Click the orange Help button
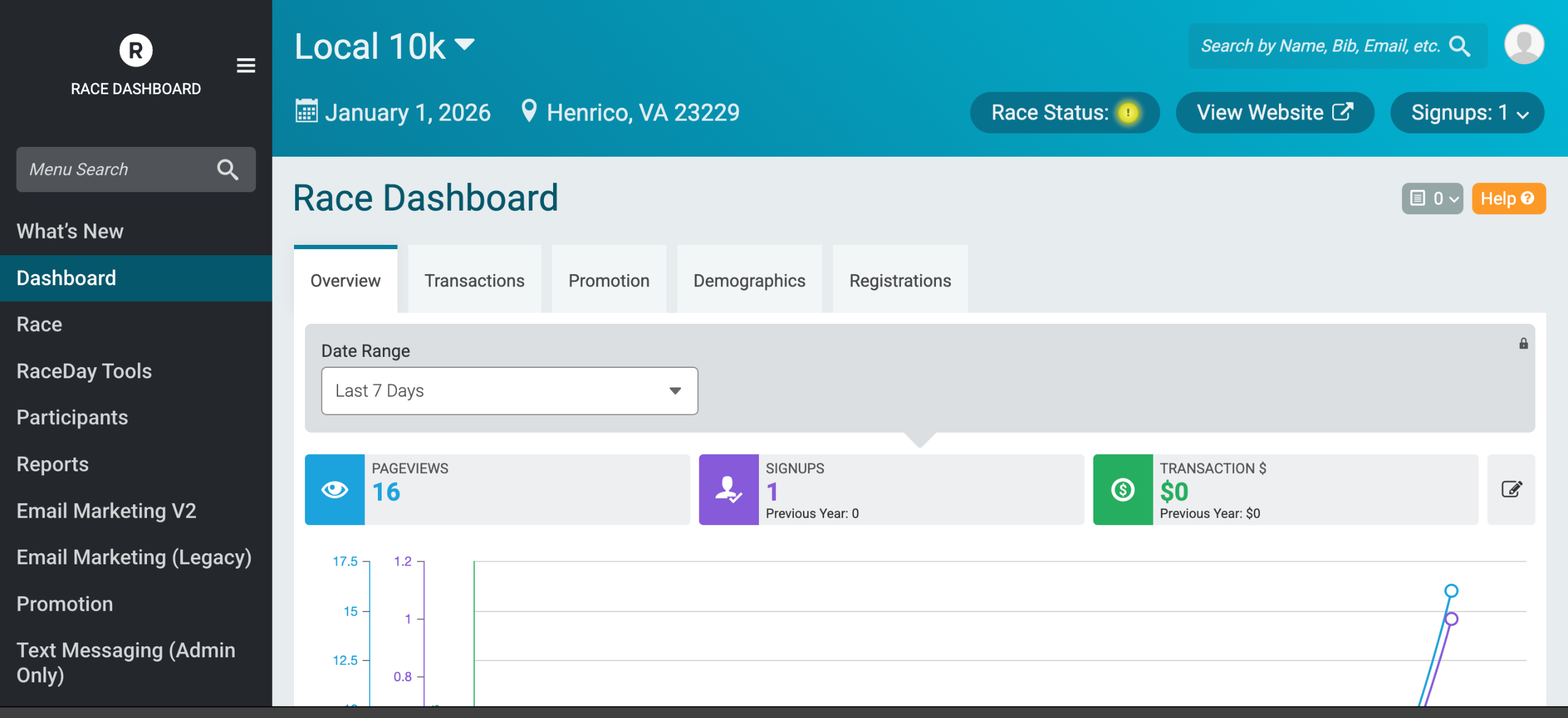1568x718 pixels. coord(1508,198)
